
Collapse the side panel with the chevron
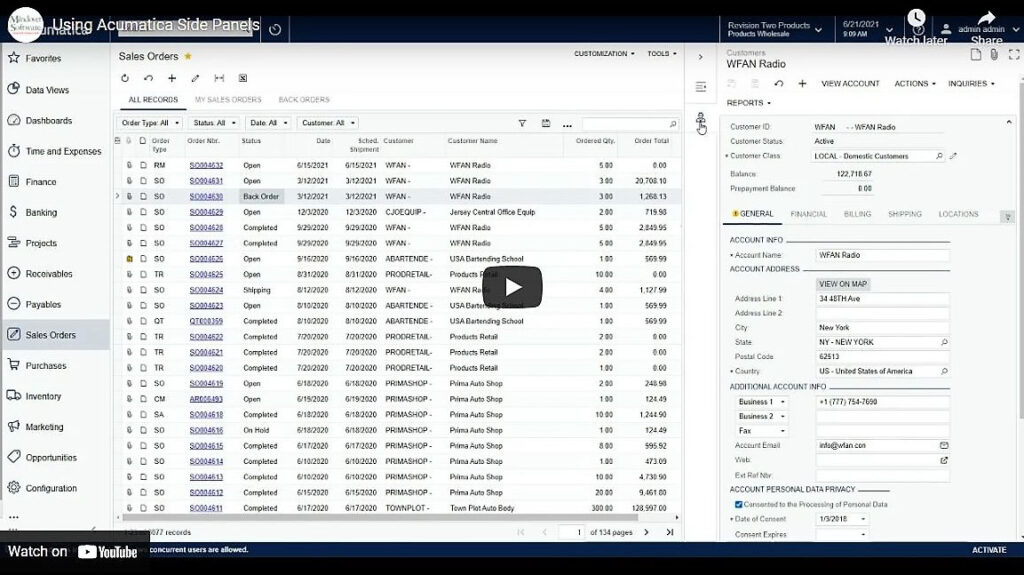700,58
